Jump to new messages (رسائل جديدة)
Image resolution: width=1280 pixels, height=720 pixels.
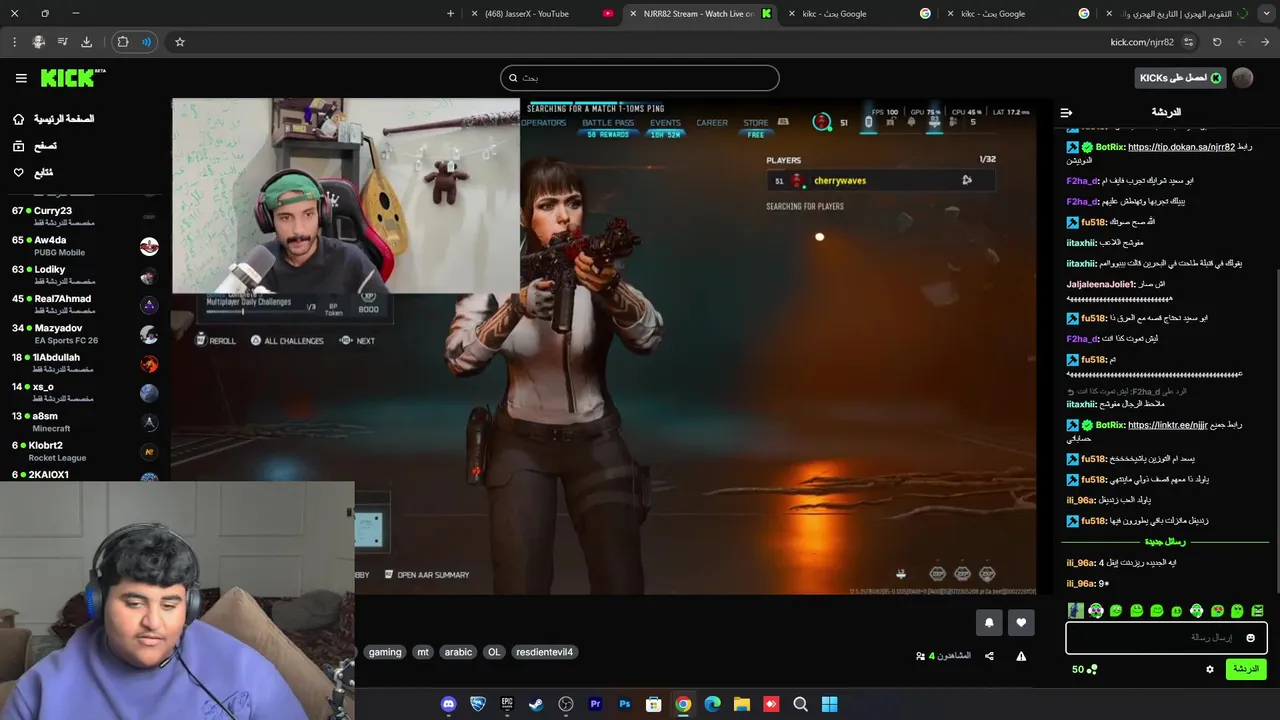coord(1165,542)
